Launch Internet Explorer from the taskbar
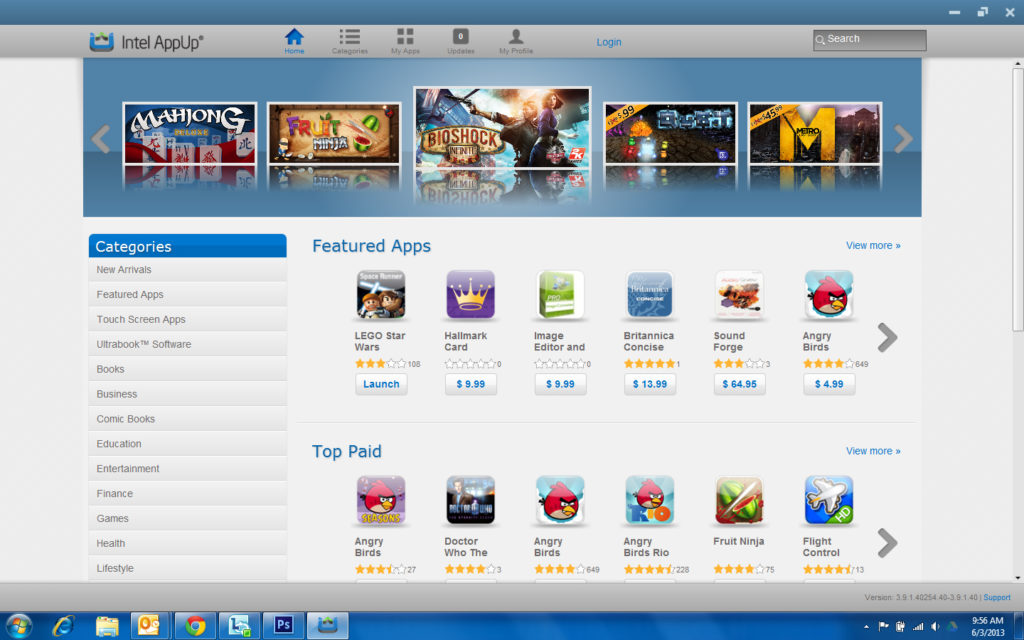The height and width of the screenshot is (640, 1024). [63, 626]
